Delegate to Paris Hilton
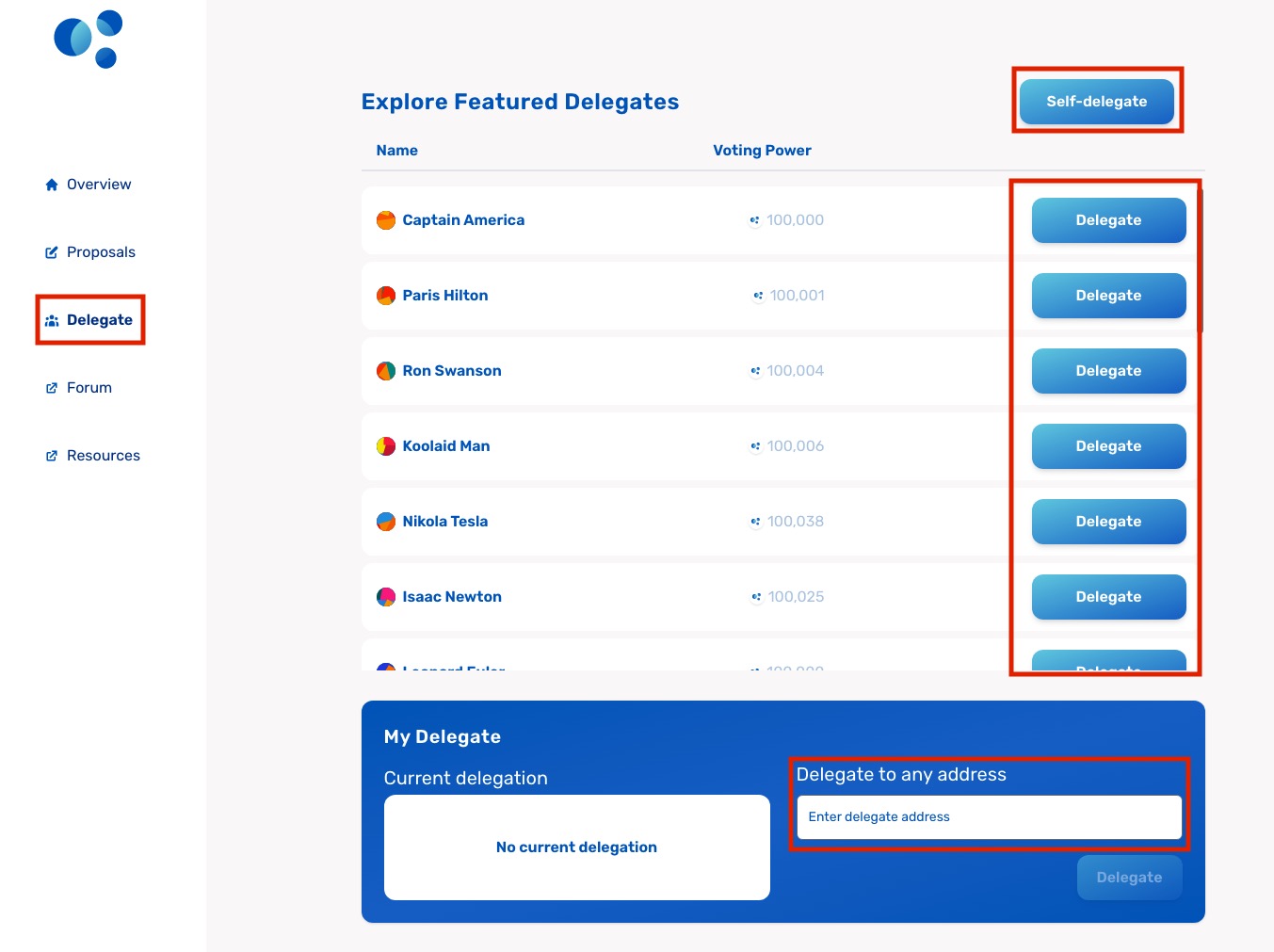Screen dimensions: 1274x952 [x=1108, y=296]
